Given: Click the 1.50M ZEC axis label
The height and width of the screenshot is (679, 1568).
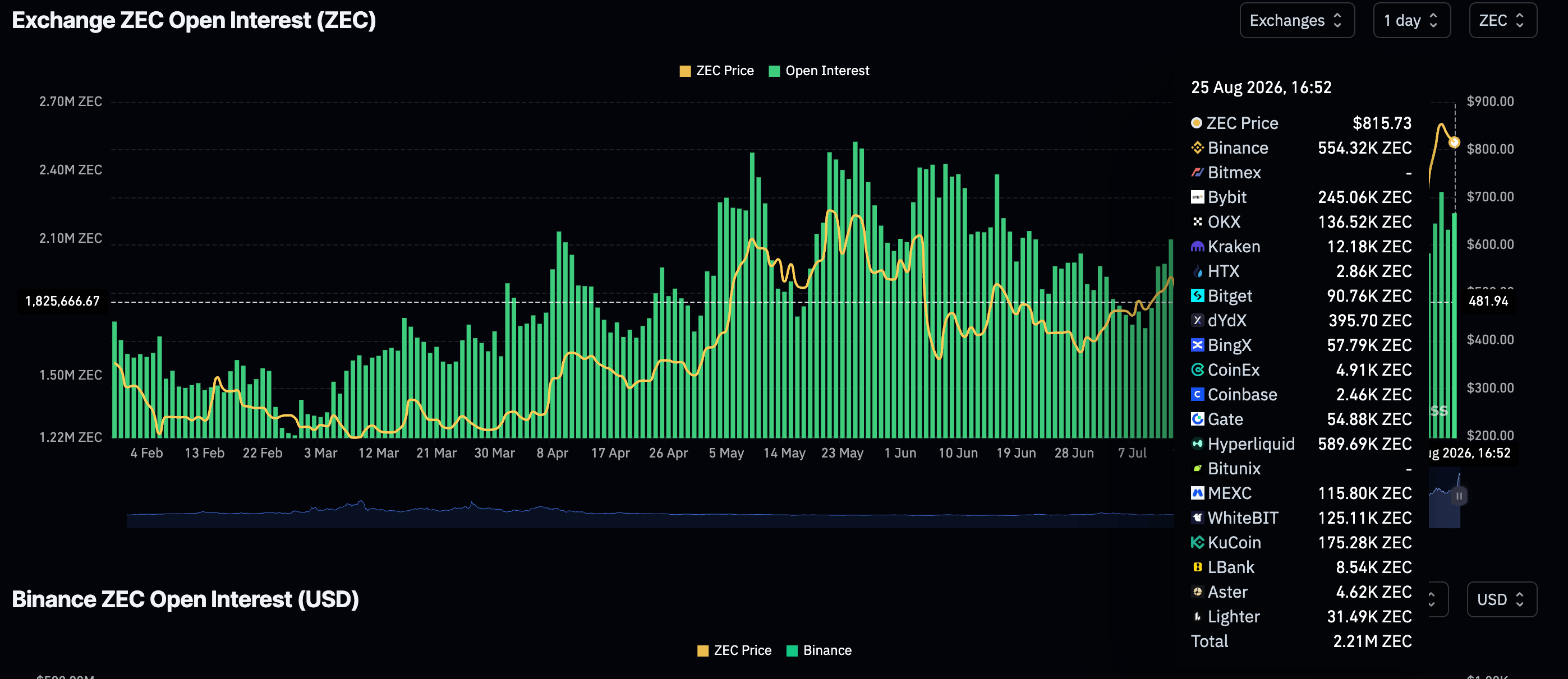Looking at the screenshot, I should coord(71,375).
